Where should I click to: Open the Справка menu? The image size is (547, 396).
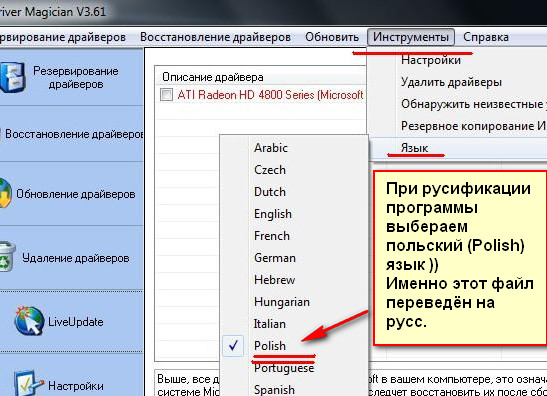click(486, 37)
